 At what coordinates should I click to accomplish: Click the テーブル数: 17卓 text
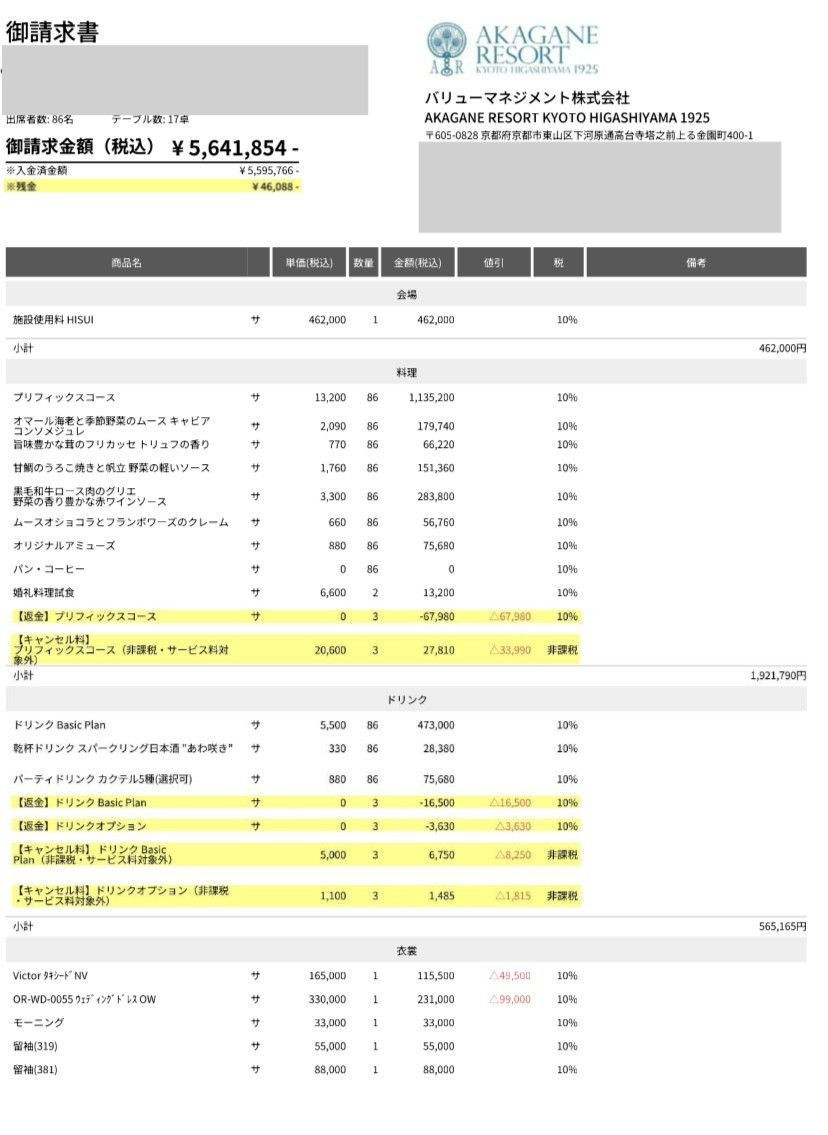151,119
